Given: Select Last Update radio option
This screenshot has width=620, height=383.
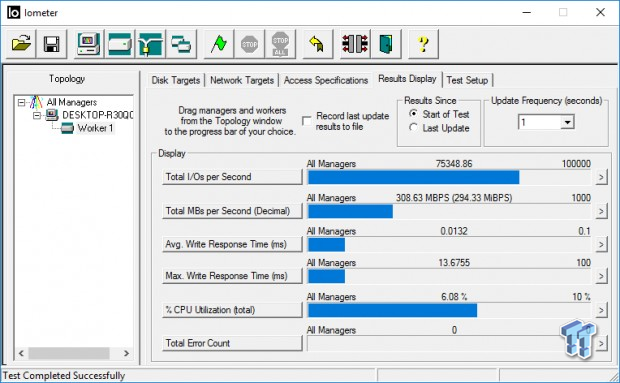Looking at the screenshot, I should click(x=413, y=128).
